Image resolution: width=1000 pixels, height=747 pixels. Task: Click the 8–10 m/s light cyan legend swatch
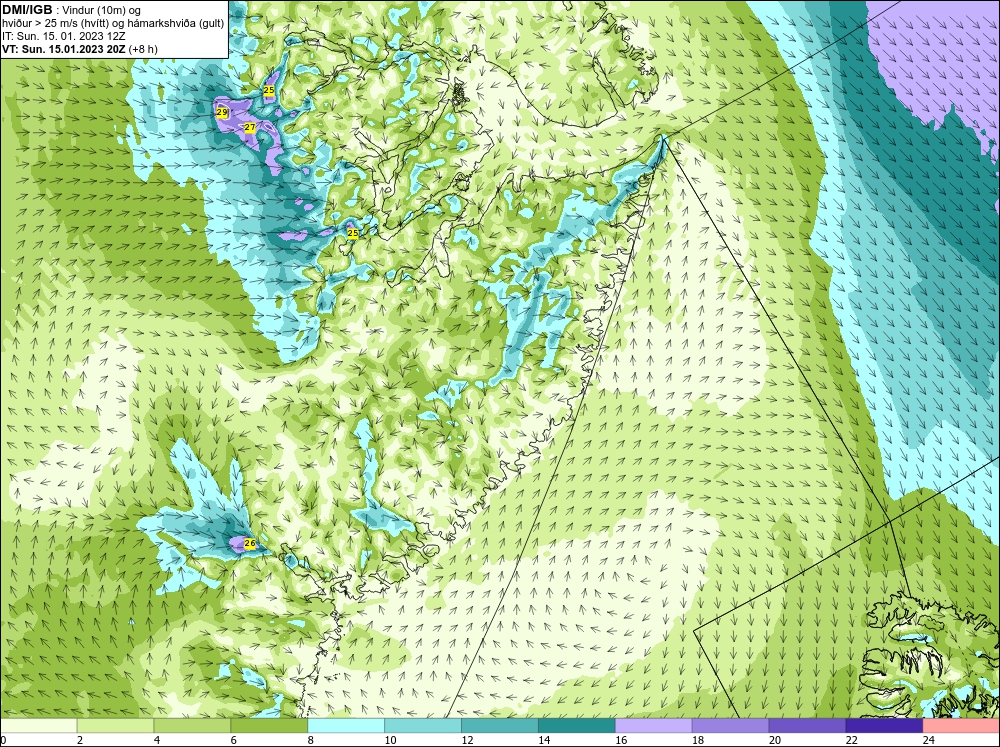(x=346, y=725)
